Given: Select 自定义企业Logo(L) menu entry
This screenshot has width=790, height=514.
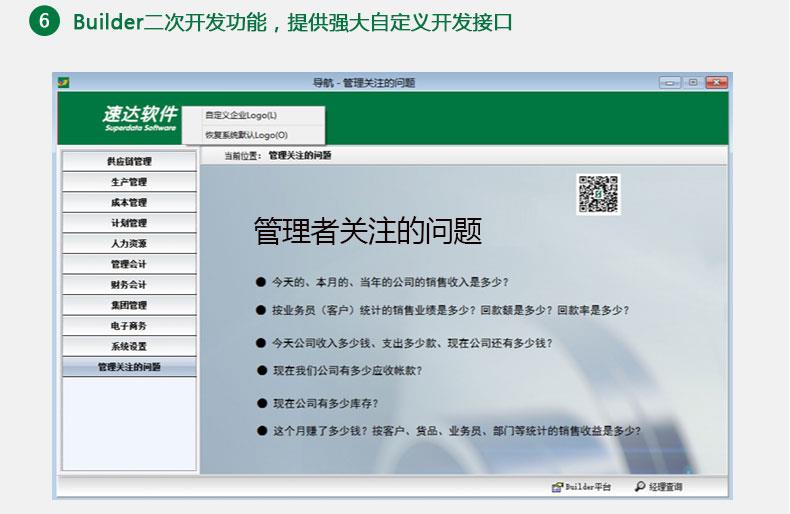Looking at the screenshot, I should click(x=240, y=115).
